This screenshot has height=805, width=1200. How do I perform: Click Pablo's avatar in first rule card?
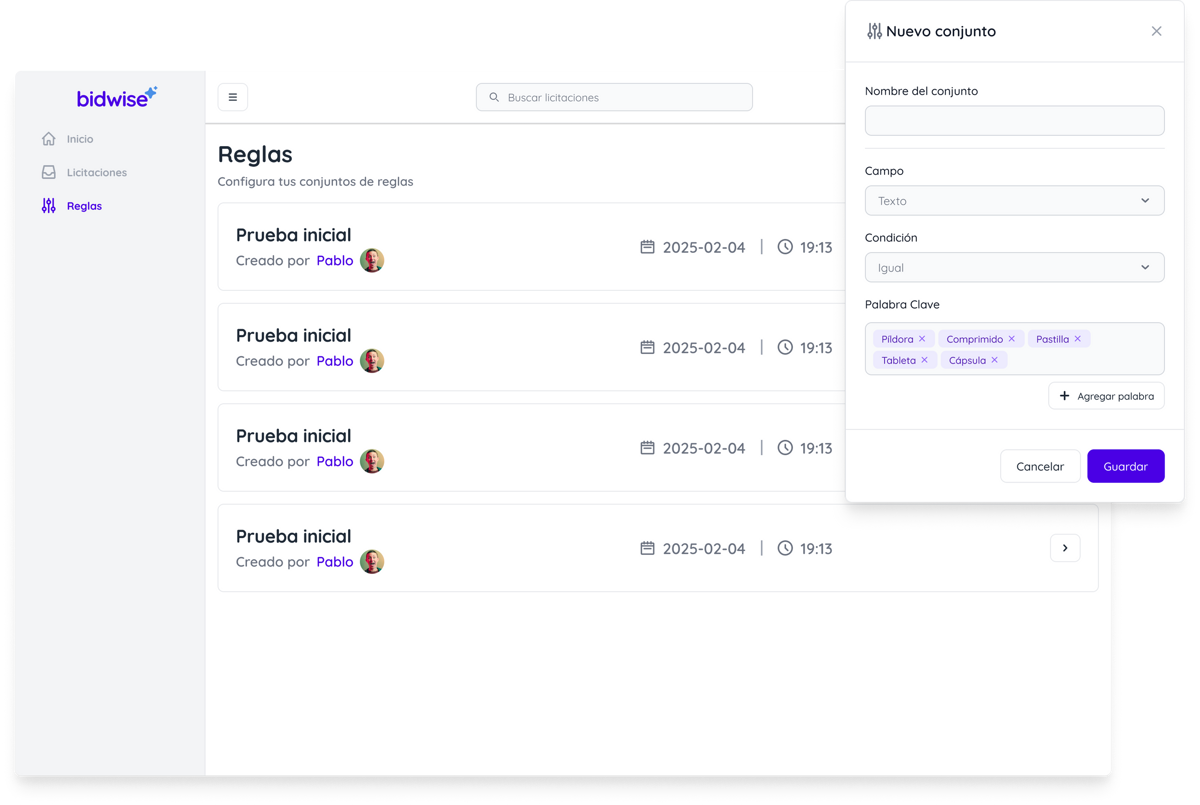[372, 261]
